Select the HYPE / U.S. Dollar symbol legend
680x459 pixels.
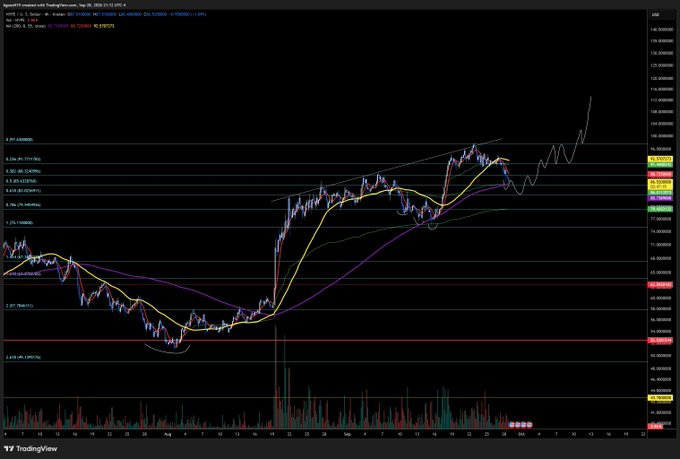36,14
